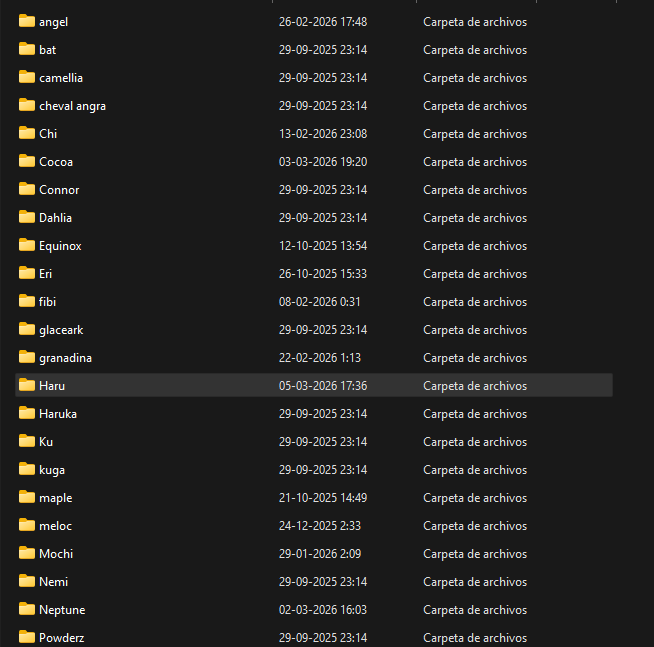The height and width of the screenshot is (647, 654).
Task: Click the 'Eri' name text
Action: (45, 274)
